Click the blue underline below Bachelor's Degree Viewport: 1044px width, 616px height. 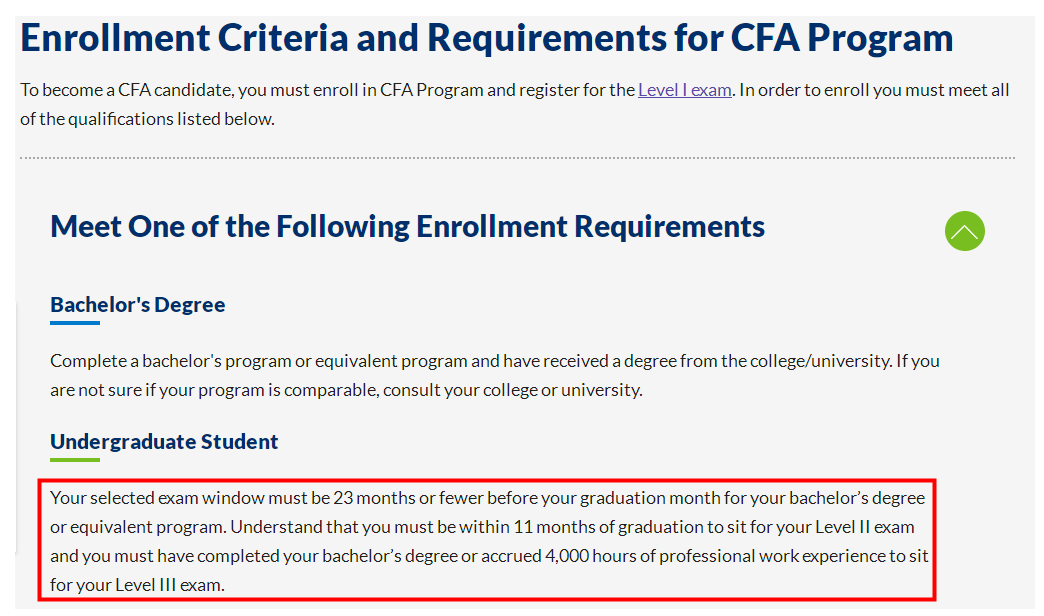pyautogui.click(x=75, y=323)
